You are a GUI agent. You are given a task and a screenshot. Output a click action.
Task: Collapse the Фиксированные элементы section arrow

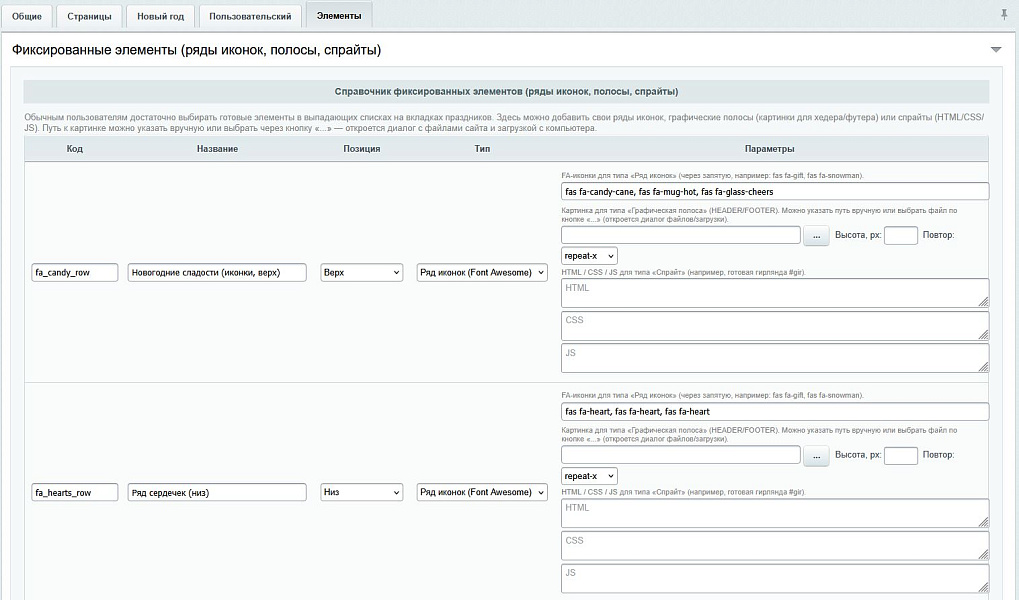click(995, 50)
